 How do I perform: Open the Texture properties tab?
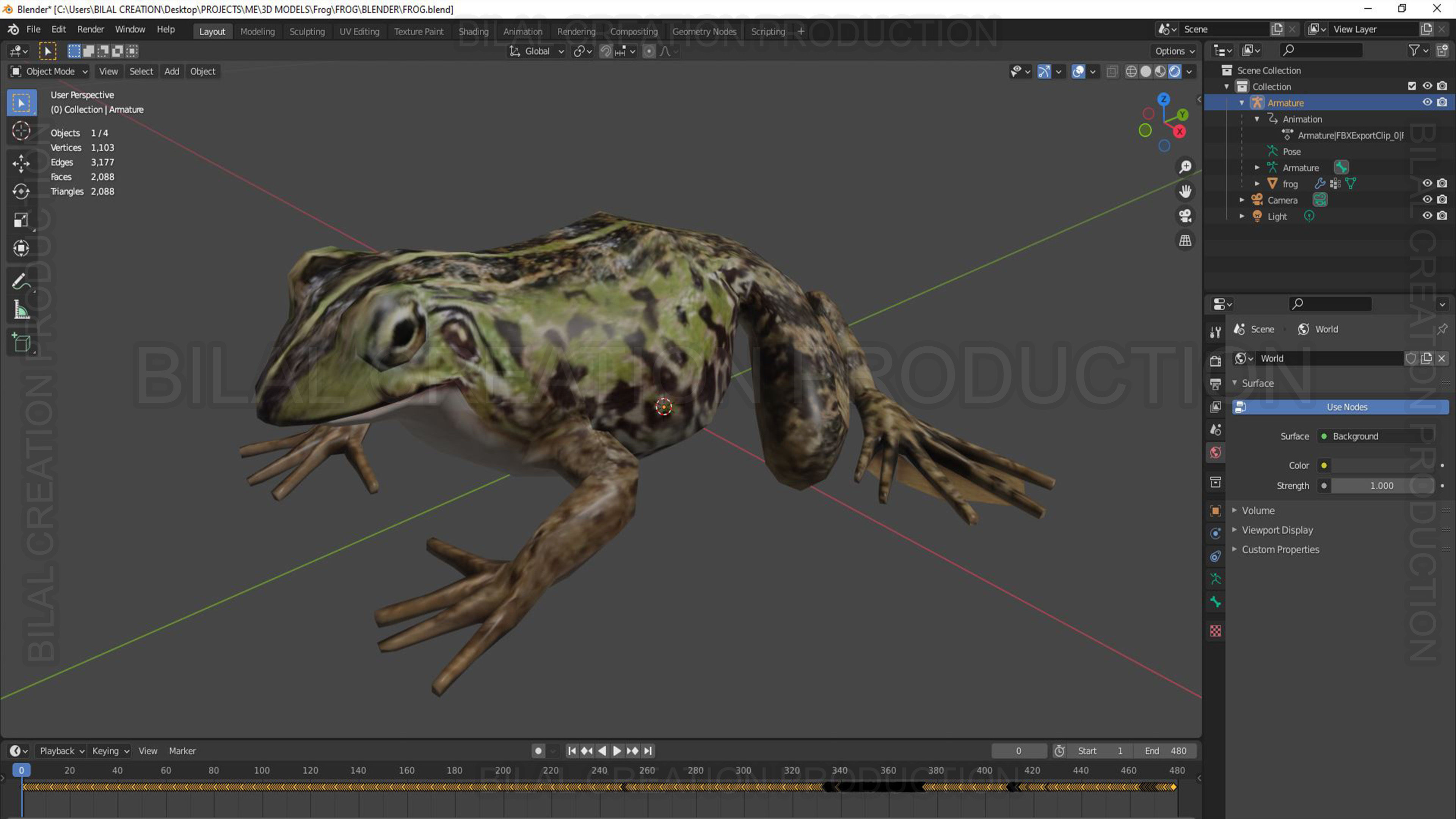[x=1215, y=631]
